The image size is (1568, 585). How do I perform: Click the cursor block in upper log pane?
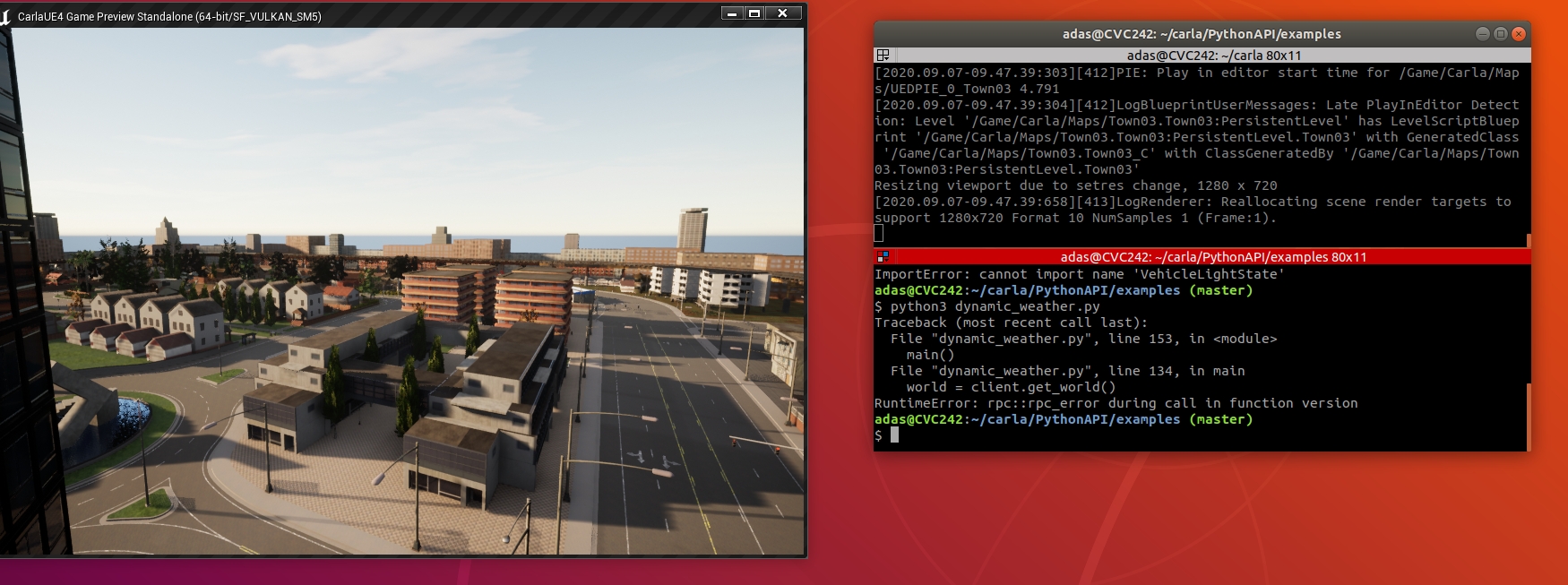(879, 233)
